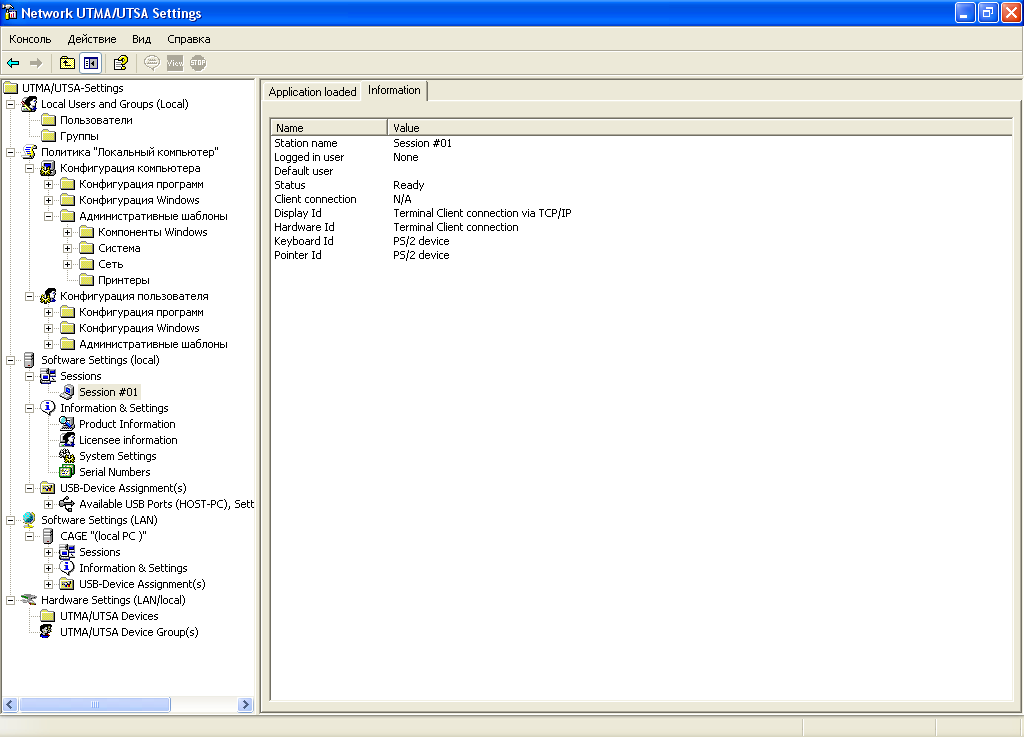Click the Back arrow toolbar icon

(x=13, y=63)
